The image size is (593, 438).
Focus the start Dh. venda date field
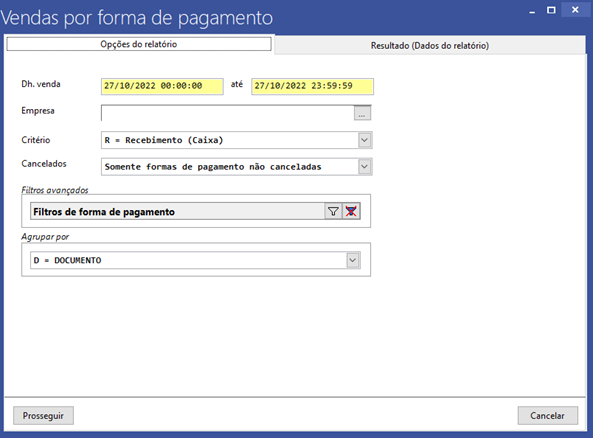[162, 86]
